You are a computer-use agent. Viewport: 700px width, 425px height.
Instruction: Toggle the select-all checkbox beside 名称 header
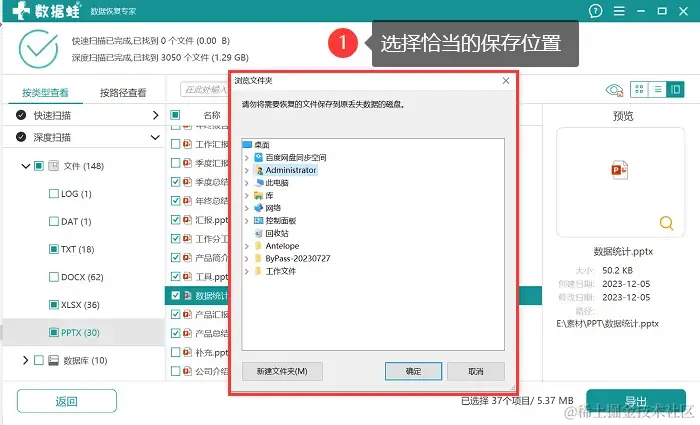pyautogui.click(x=175, y=115)
